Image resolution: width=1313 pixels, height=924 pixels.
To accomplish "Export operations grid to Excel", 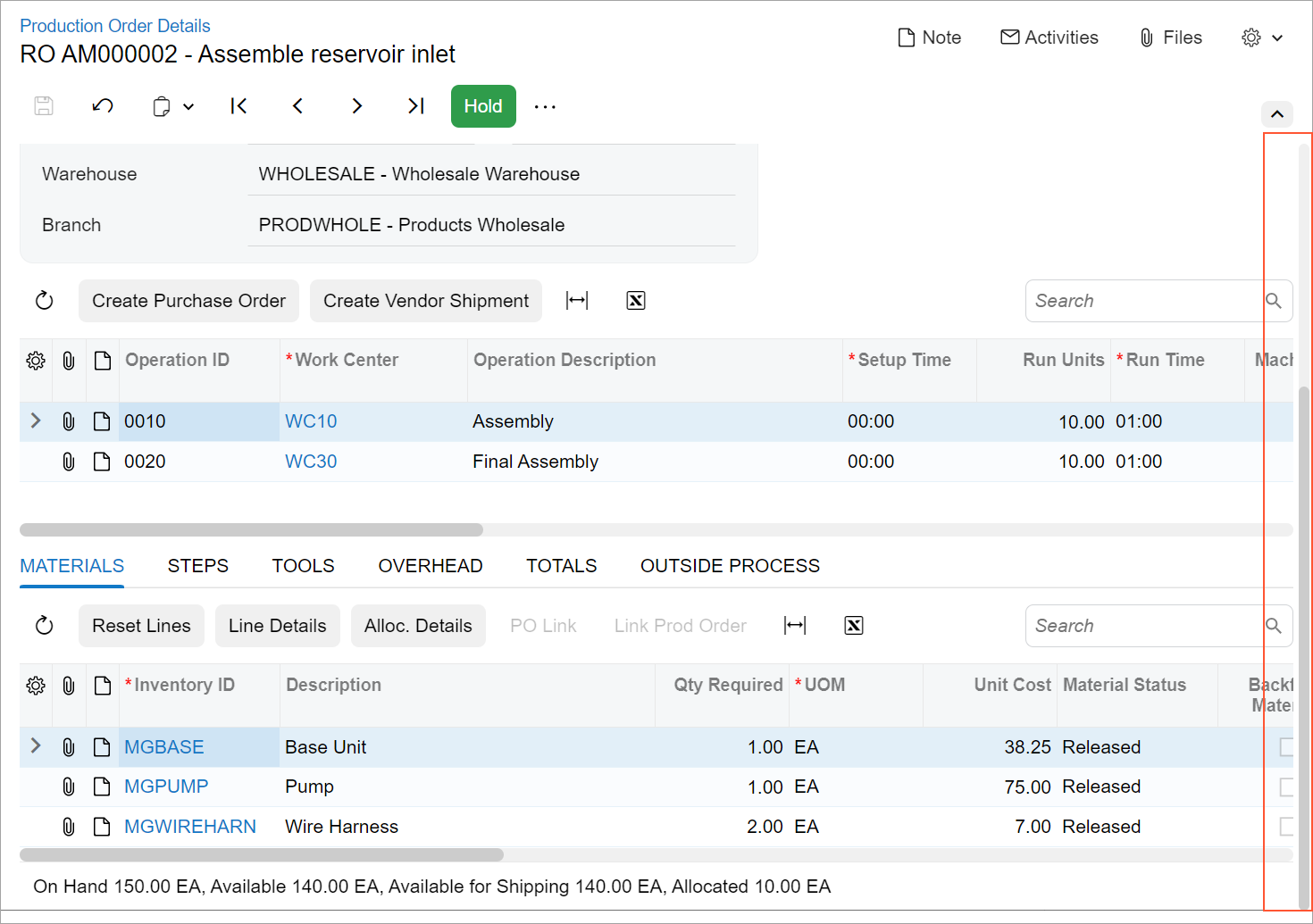I will pyautogui.click(x=636, y=301).
